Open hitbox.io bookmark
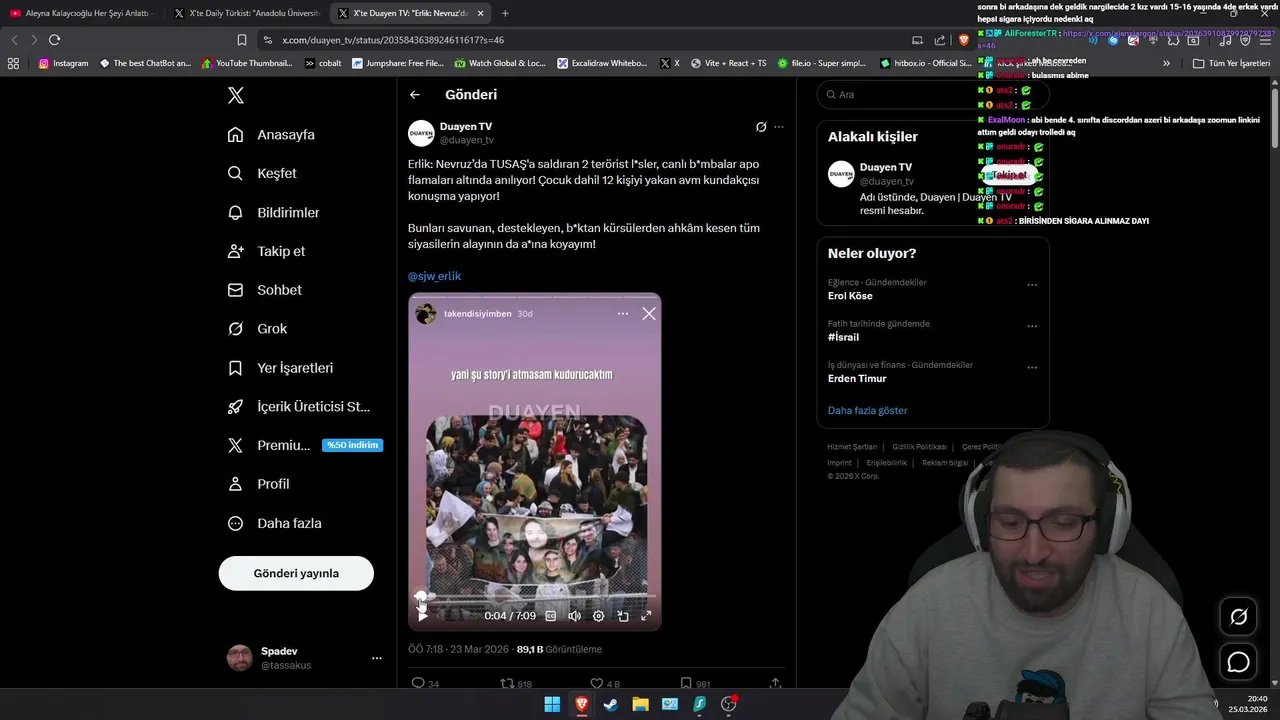 (x=925, y=63)
